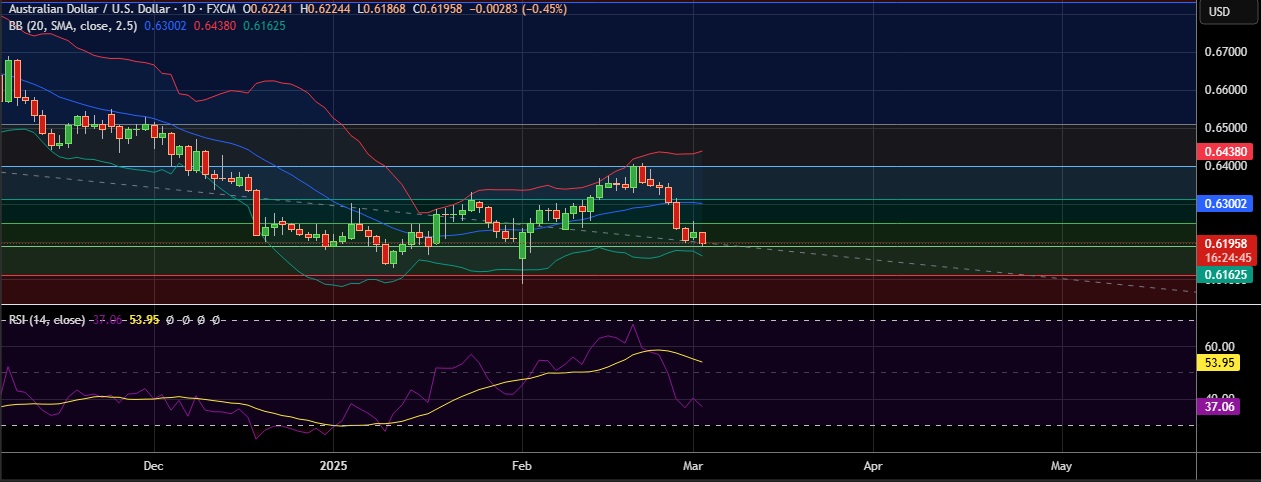Click the blue 0.63002 price axis label
The height and width of the screenshot is (482, 1261).
[1226, 203]
